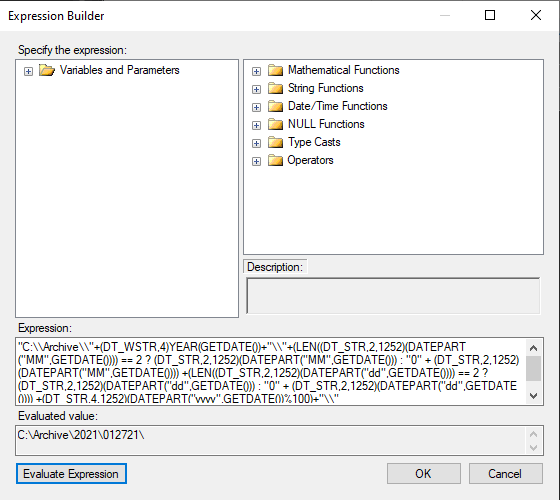
Task: Click Evaluated value scroll up arrow
Action: [x=534, y=434]
